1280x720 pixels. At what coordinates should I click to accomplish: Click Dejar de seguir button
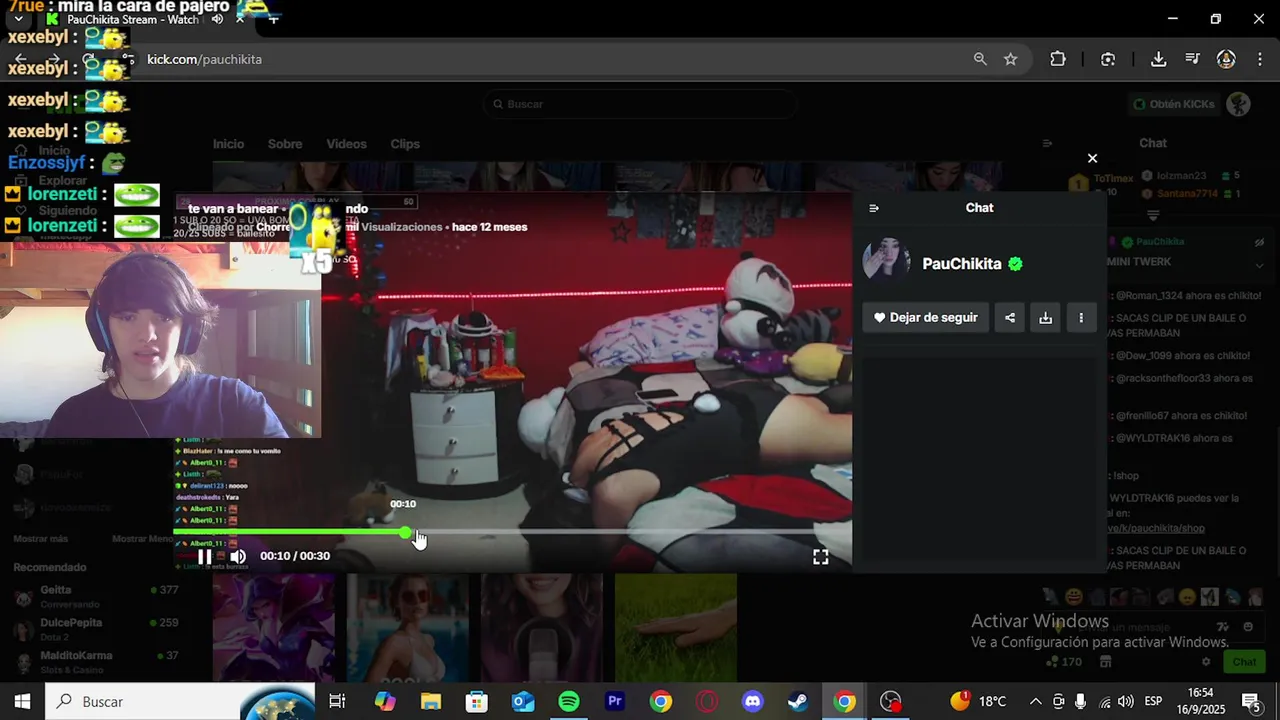pyautogui.click(x=926, y=318)
